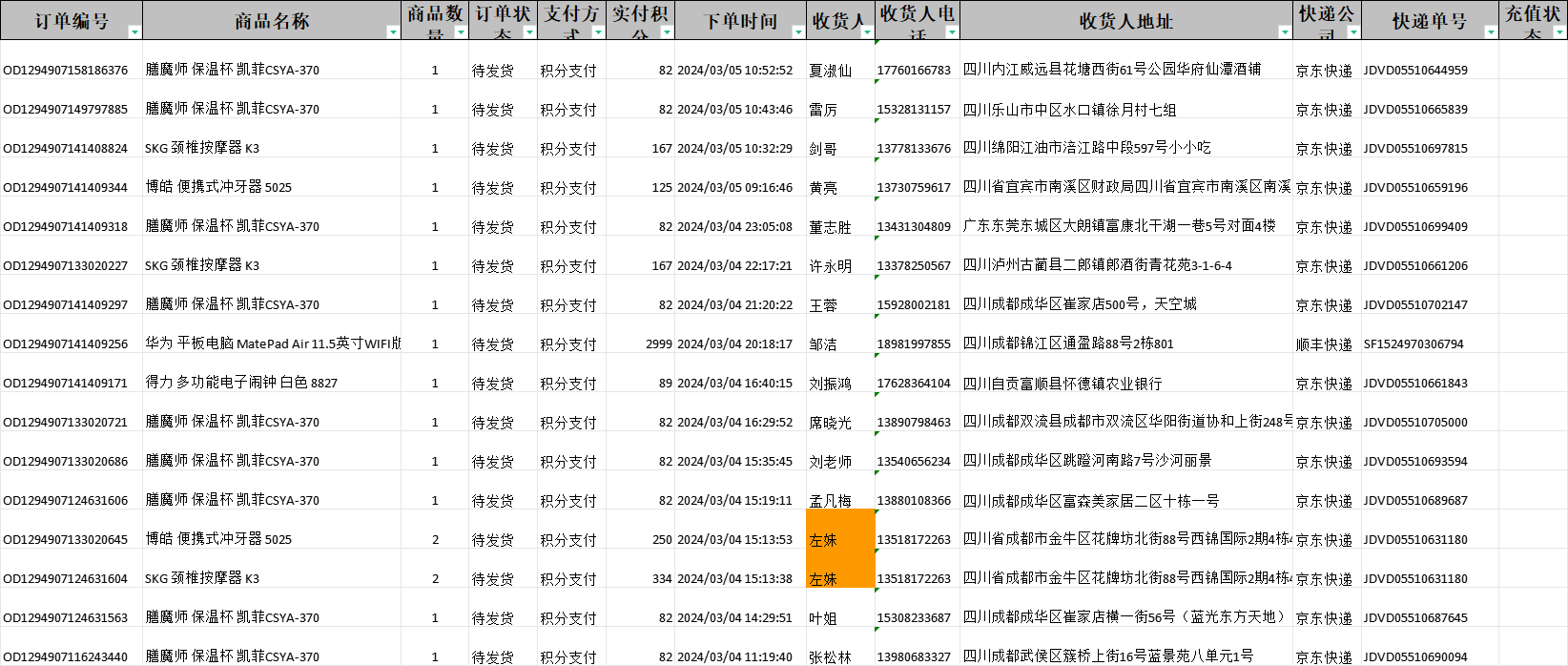Click recipient name 雷厉

click(823, 110)
